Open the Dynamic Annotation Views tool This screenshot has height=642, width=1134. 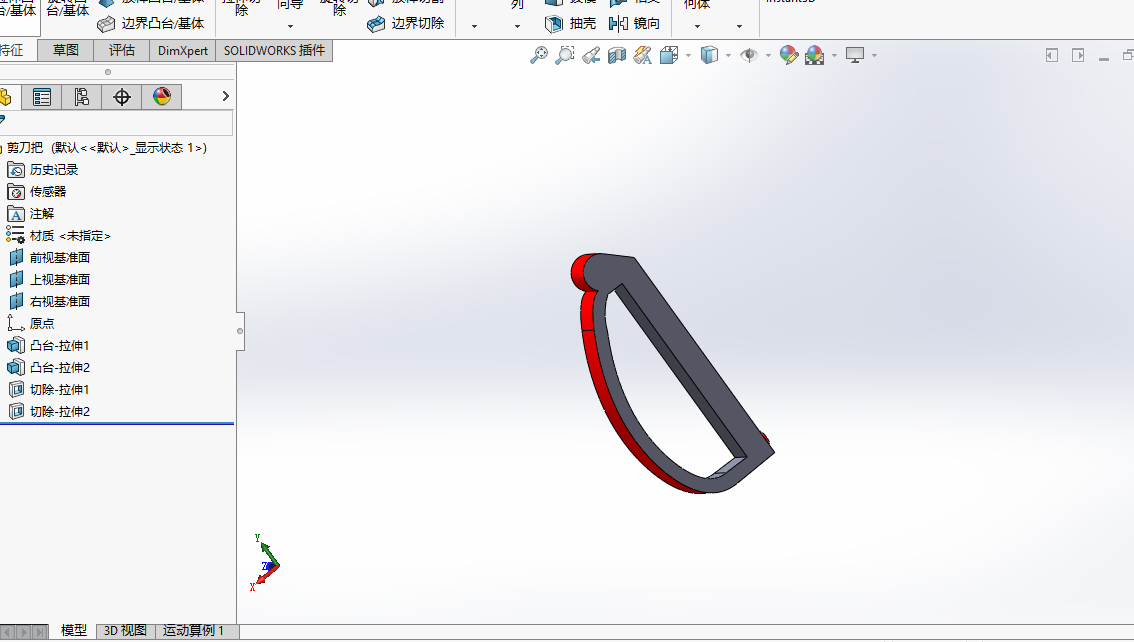tap(642, 55)
